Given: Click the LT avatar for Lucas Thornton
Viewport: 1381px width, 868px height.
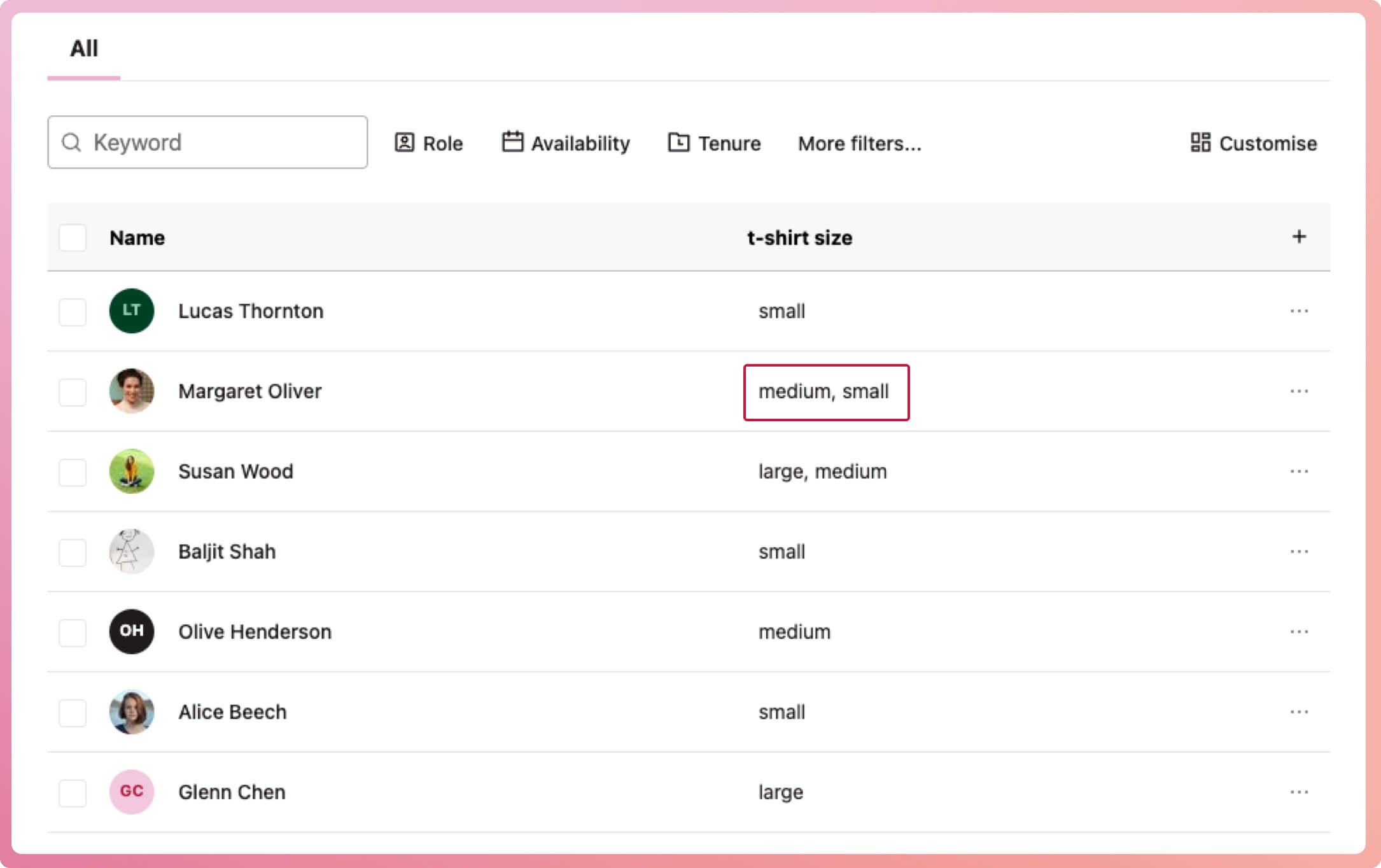Looking at the screenshot, I should (132, 311).
